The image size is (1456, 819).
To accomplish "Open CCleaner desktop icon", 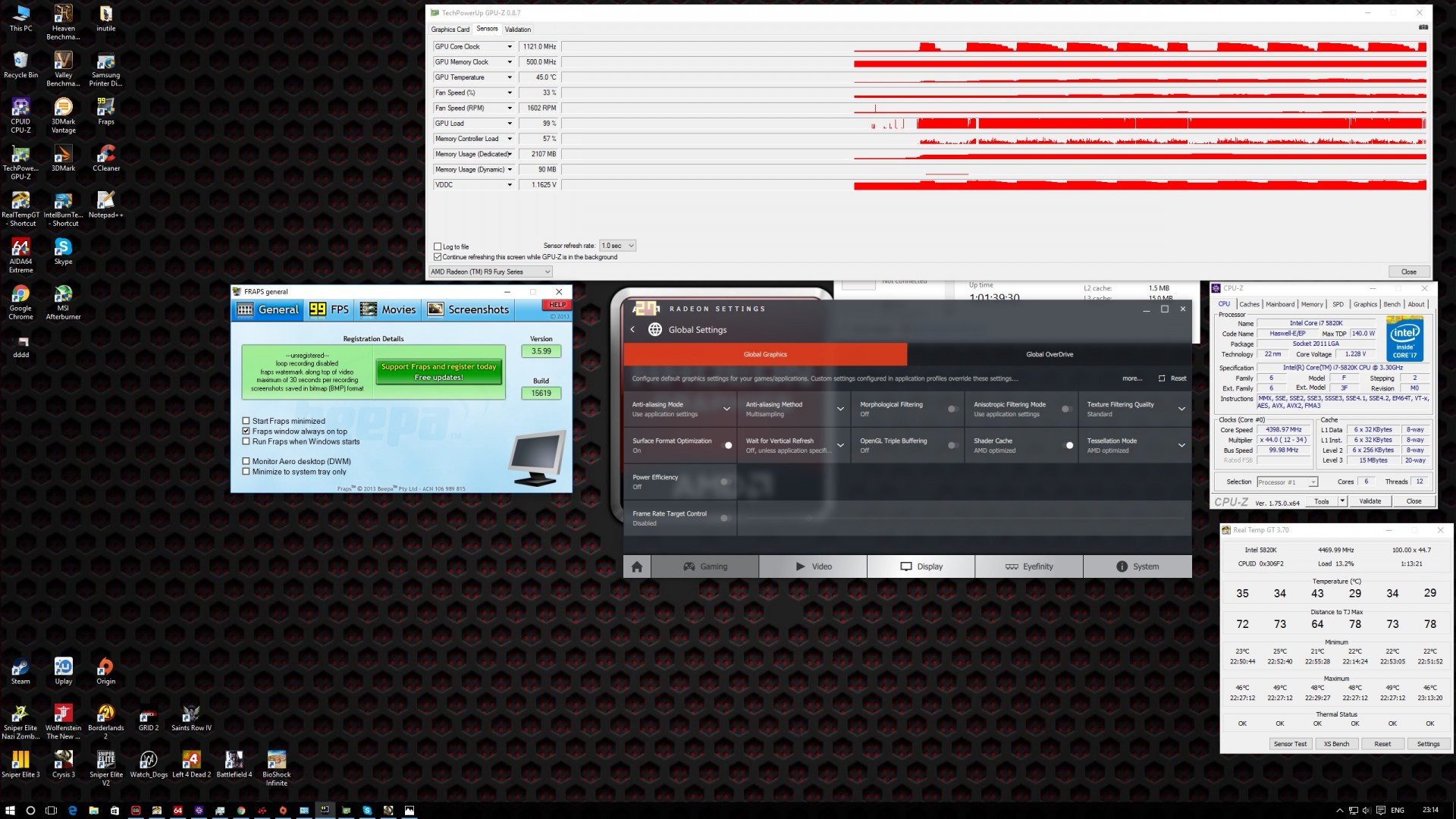I will pyautogui.click(x=105, y=158).
